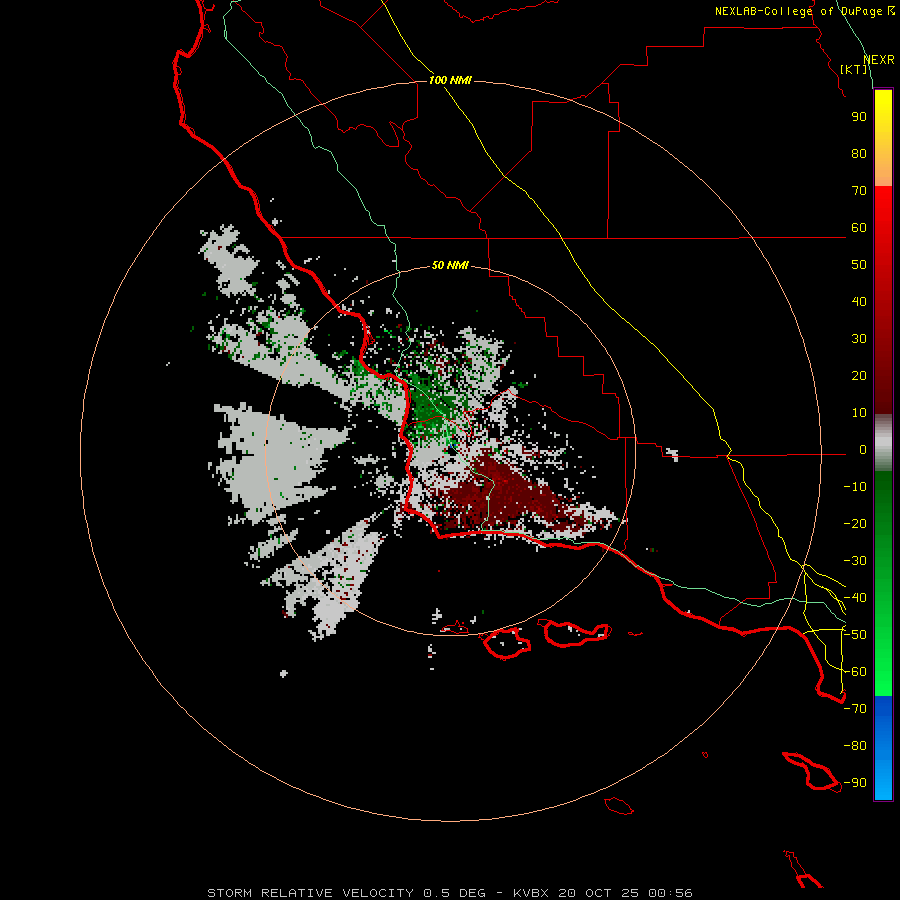
Task: Click the '50 NMI' range ring label
Action: click(450, 265)
